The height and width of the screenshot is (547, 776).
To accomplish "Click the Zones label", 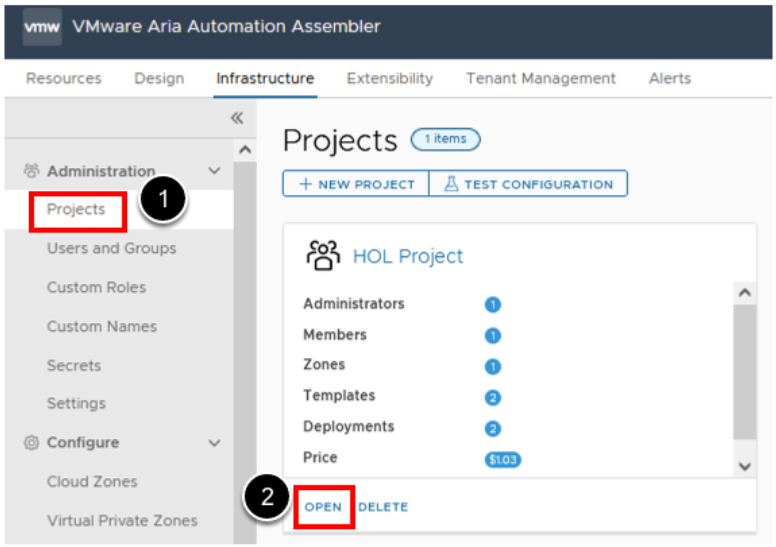I will [324, 364].
